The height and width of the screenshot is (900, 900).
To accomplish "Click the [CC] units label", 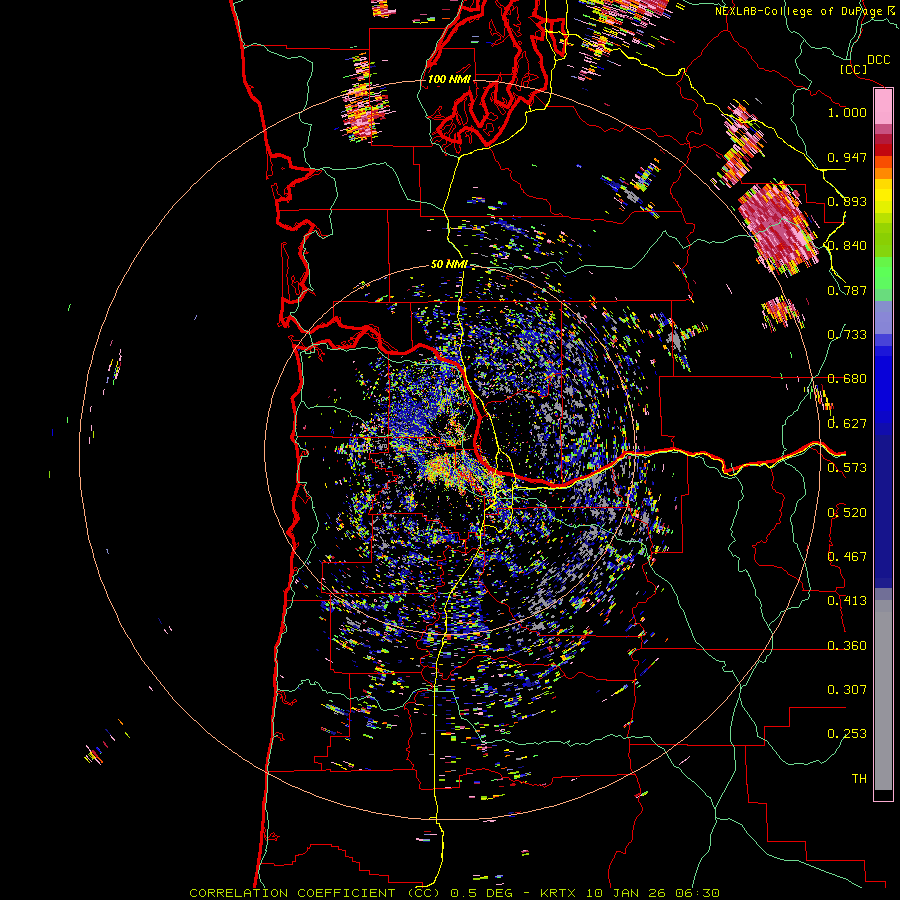I will pyautogui.click(x=854, y=69).
